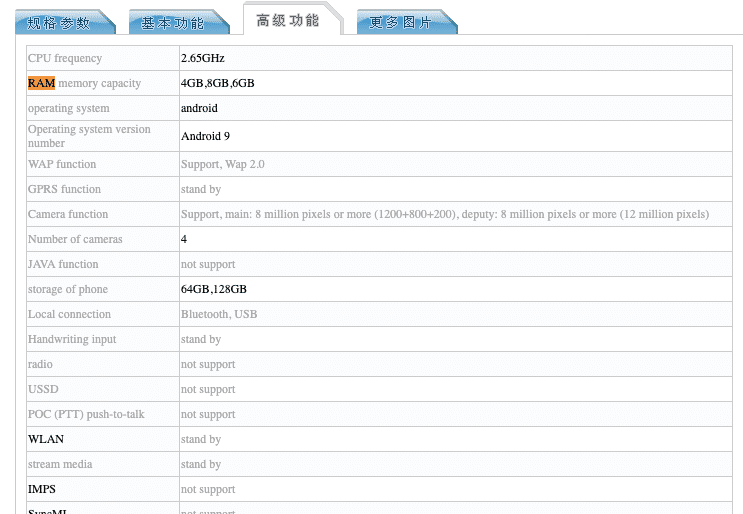This screenshot has height=514, width=743.
Task: Click the Number of cameras label
Action: point(75,239)
